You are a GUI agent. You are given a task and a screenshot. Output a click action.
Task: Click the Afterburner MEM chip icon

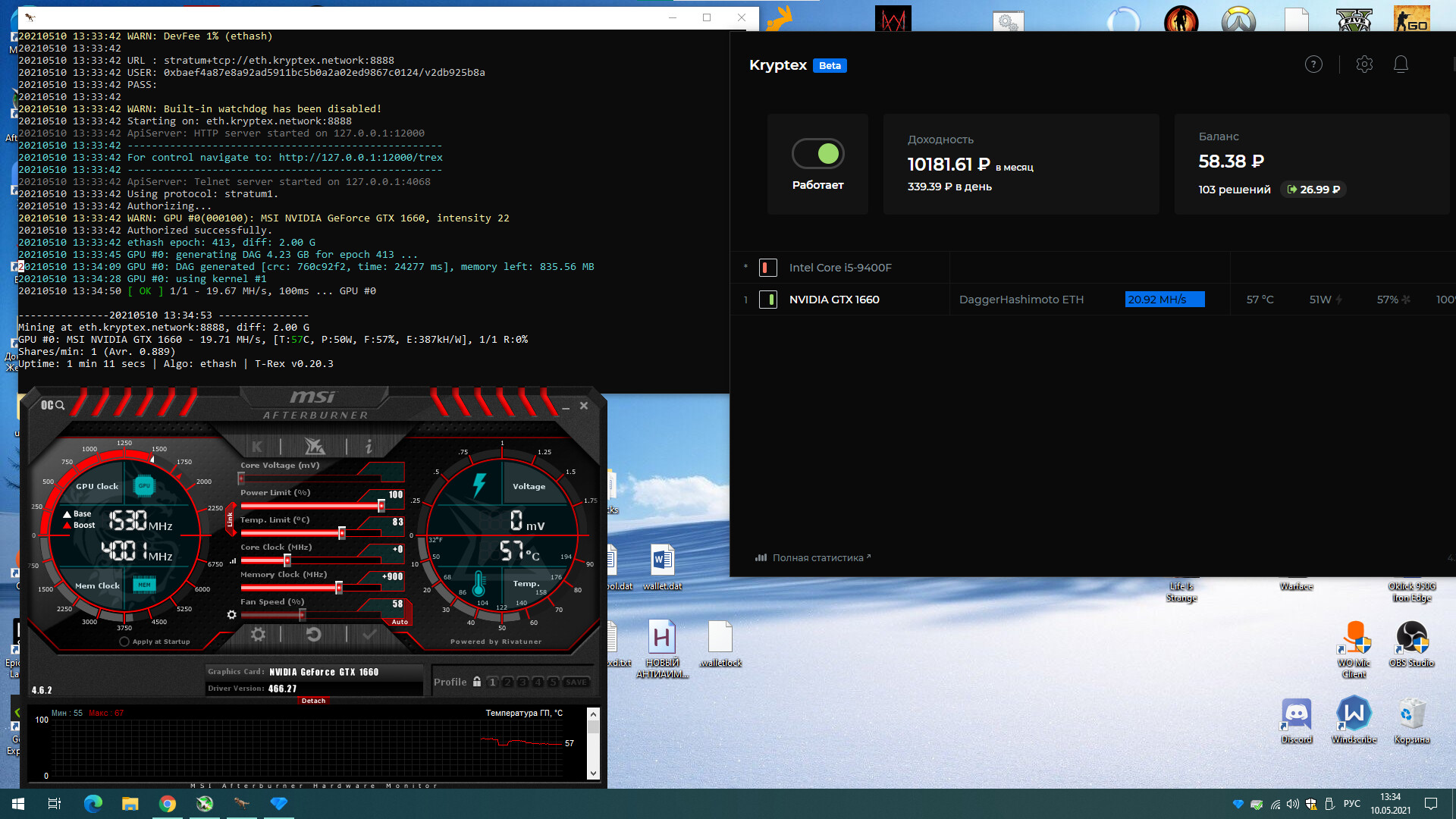[144, 585]
